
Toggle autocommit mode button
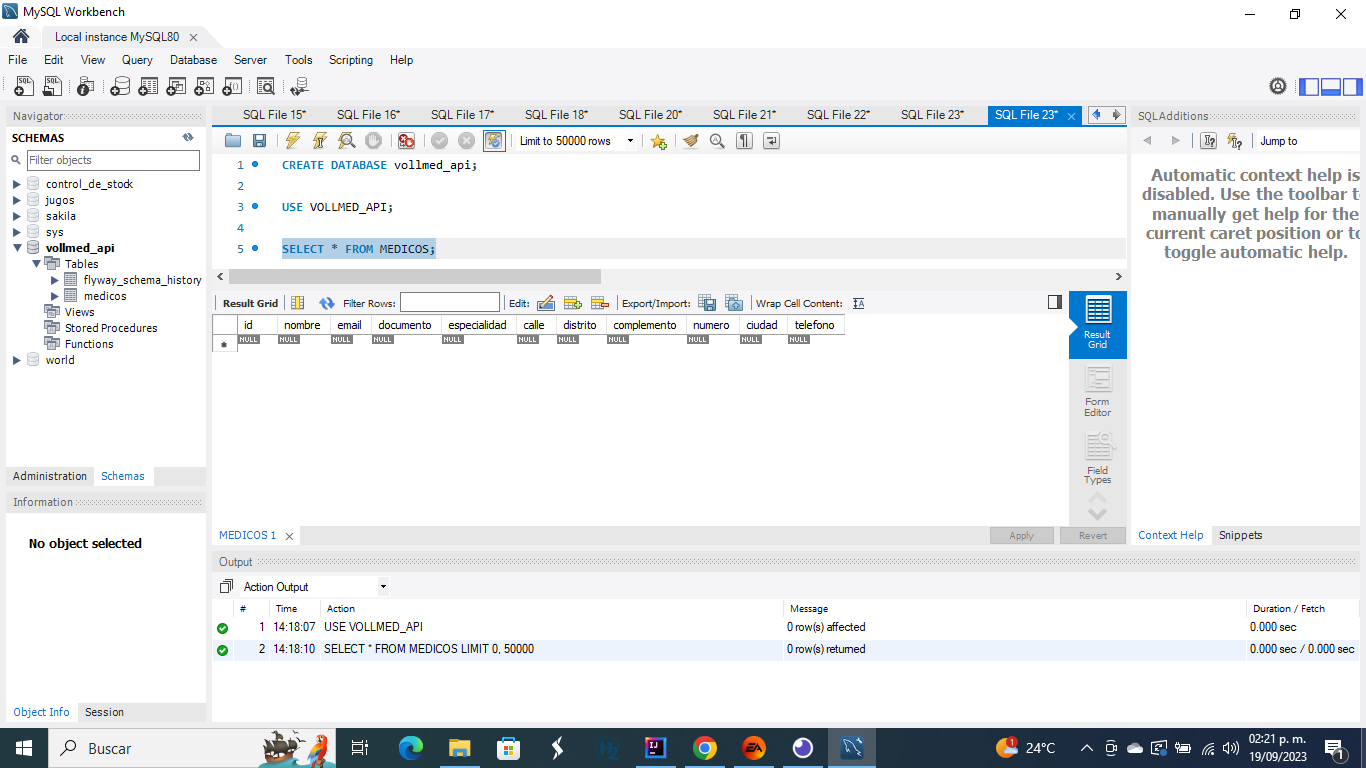click(494, 141)
